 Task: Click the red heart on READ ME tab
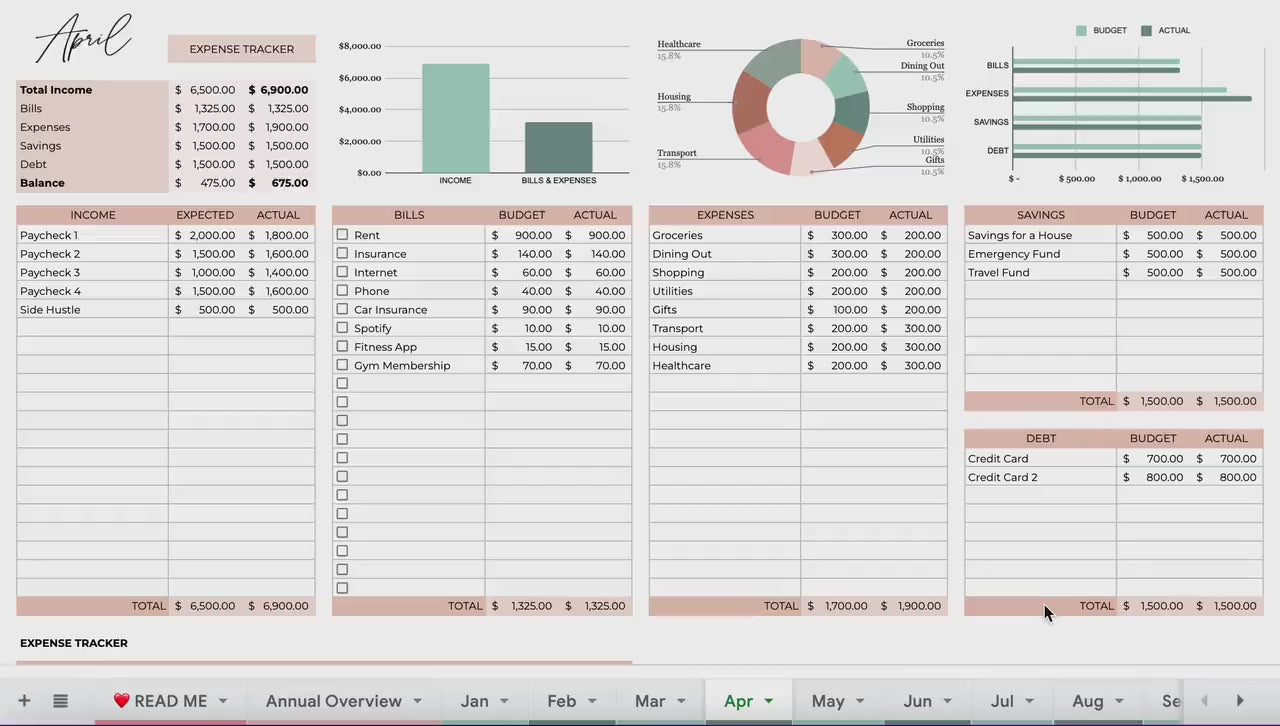tap(121, 701)
